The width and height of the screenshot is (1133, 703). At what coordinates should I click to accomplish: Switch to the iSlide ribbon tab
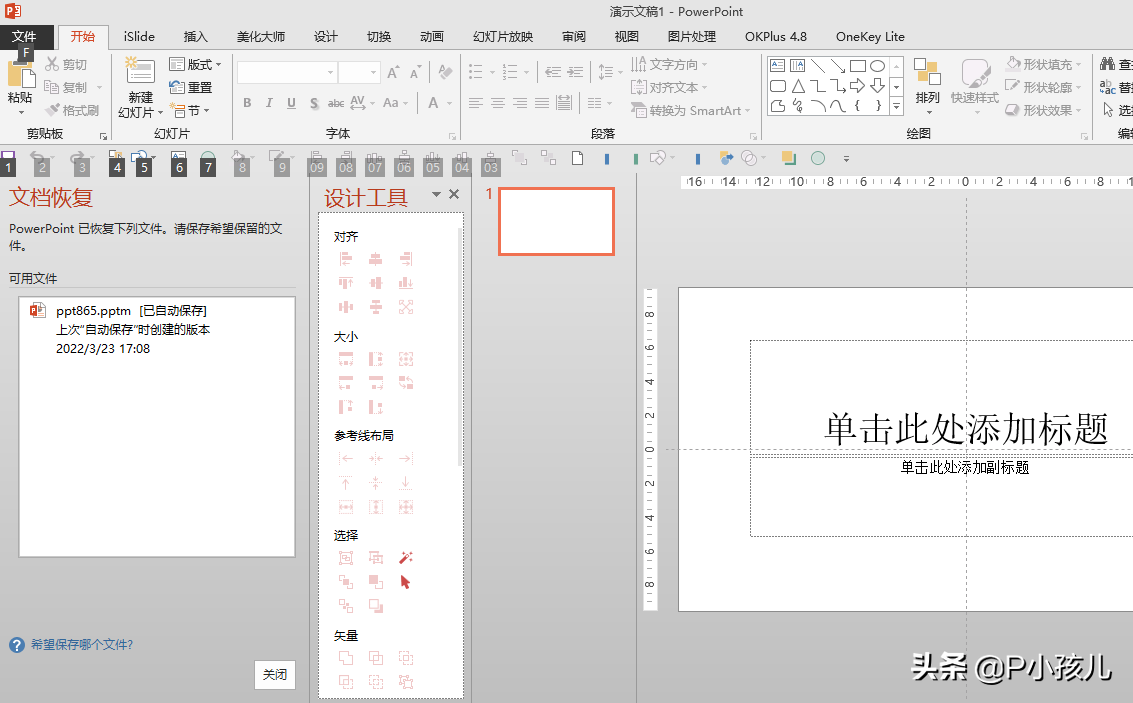[139, 37]
